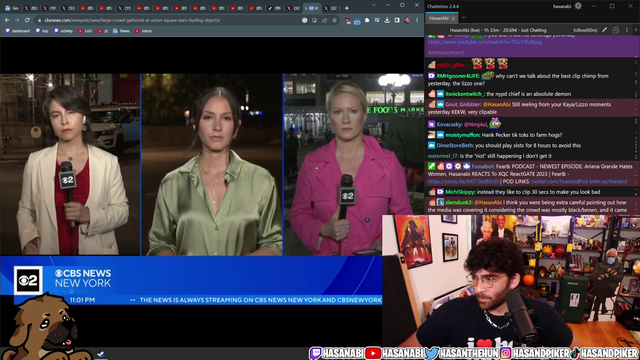640x360 pixels.
Task: Open Google Lens icon in address bar
Action: click(x=304, y=20)
